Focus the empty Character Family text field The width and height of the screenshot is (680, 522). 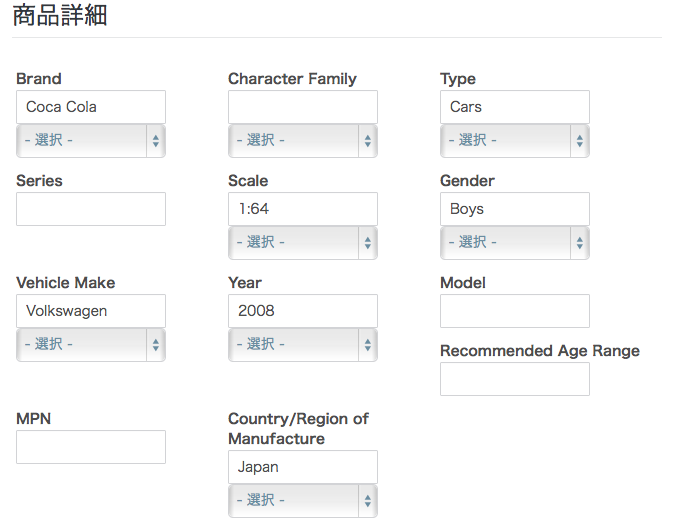303,107
